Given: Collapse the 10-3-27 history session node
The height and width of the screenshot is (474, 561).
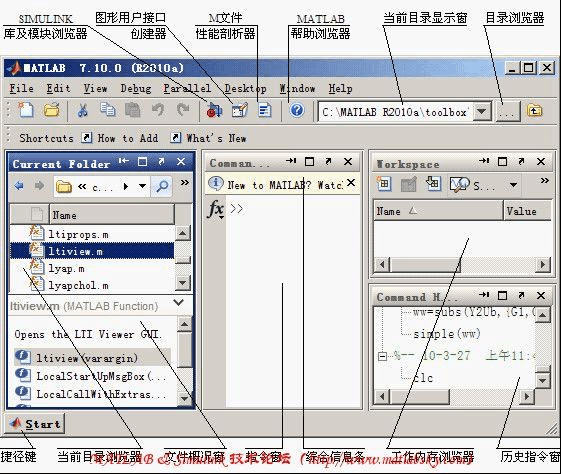Looking at the screenshot, I should click(x=382, y=356).
